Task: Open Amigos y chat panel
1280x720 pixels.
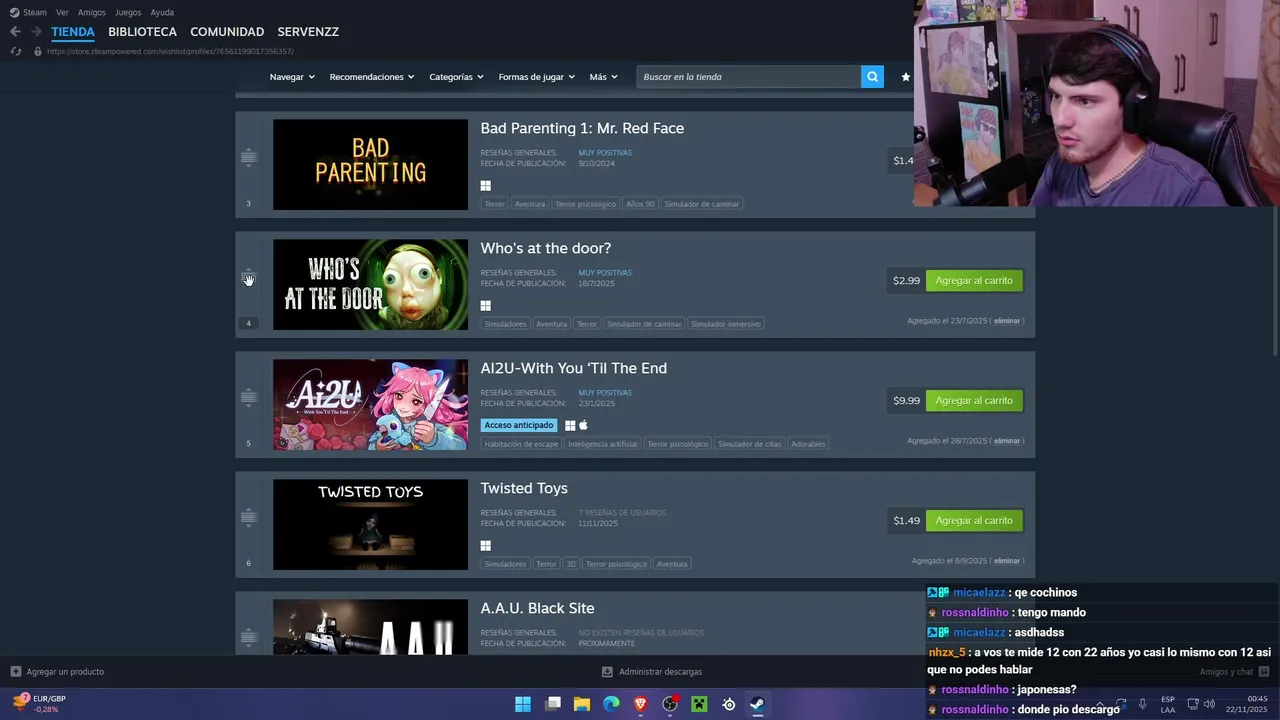Action: click(1234, 672)
